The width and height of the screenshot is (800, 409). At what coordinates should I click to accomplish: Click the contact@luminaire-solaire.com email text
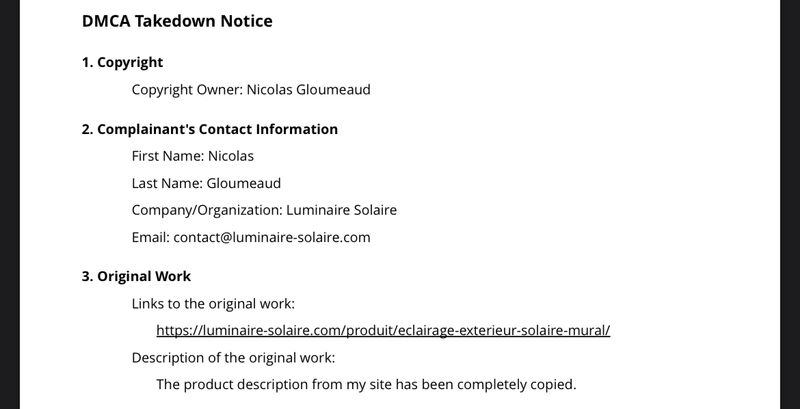pyautogui.click(x=272, y=238)
